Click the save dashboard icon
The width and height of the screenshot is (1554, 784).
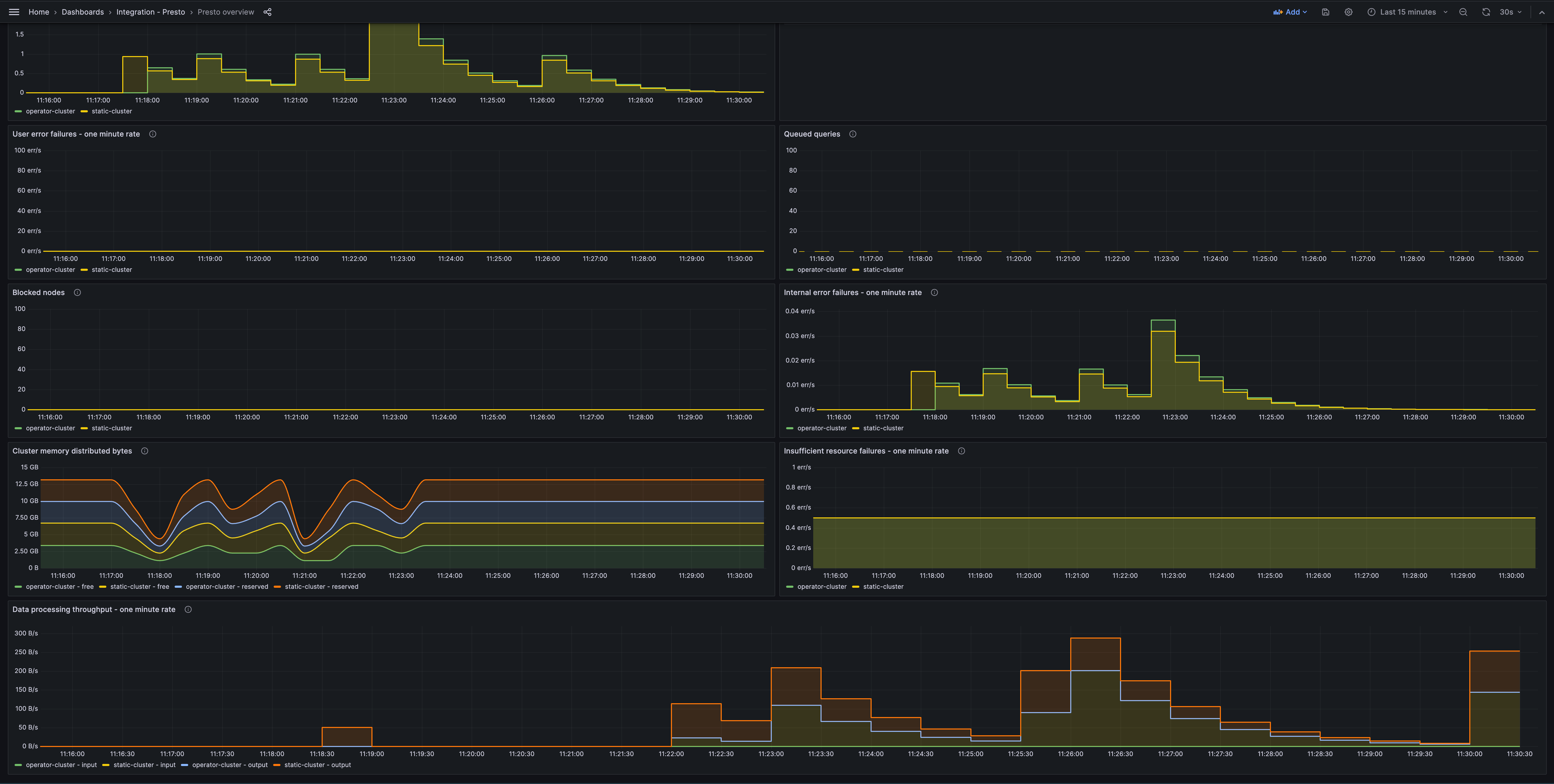point(1325,11)
